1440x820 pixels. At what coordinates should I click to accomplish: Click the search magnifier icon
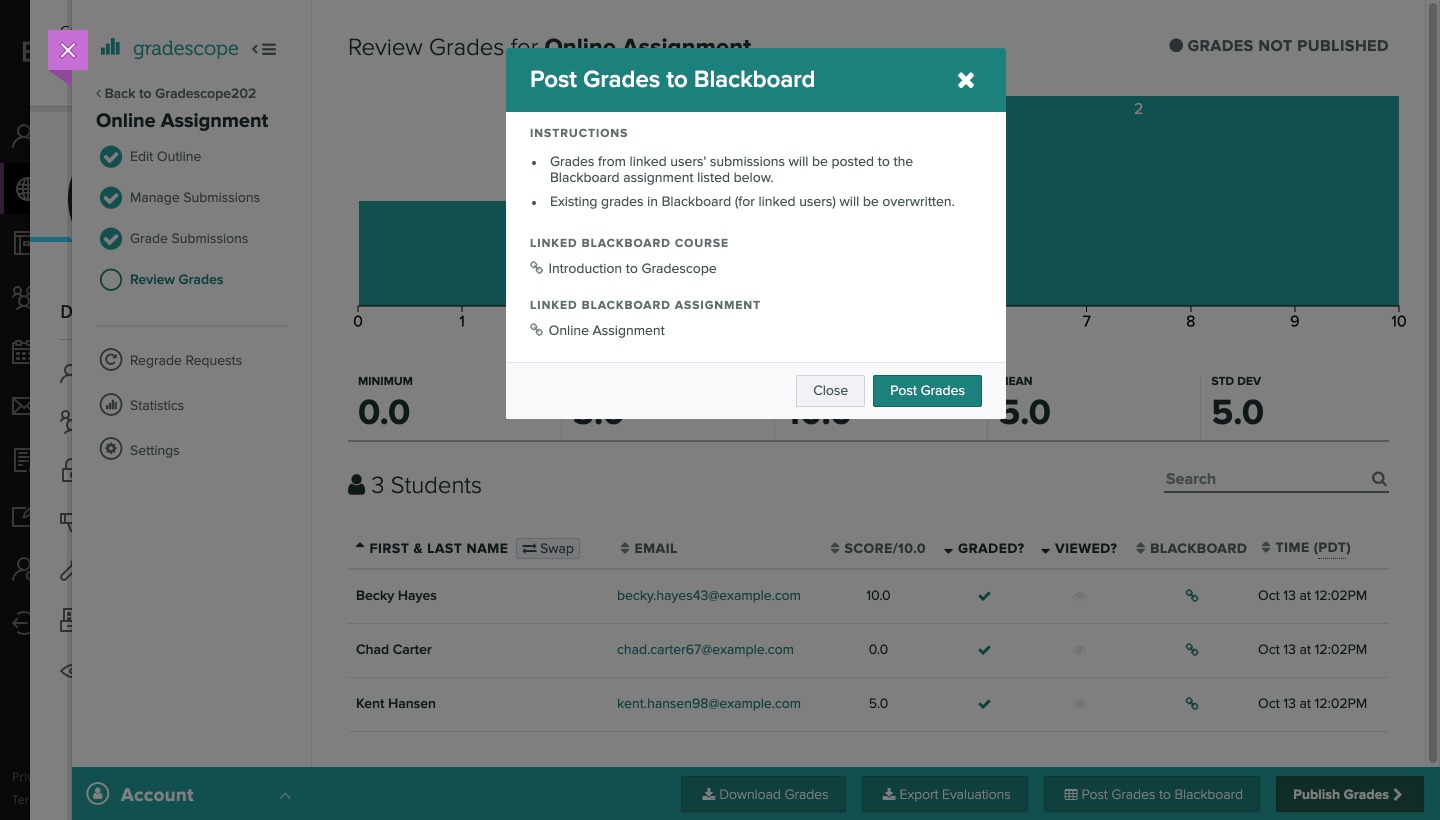click(x=1379, y=479)
